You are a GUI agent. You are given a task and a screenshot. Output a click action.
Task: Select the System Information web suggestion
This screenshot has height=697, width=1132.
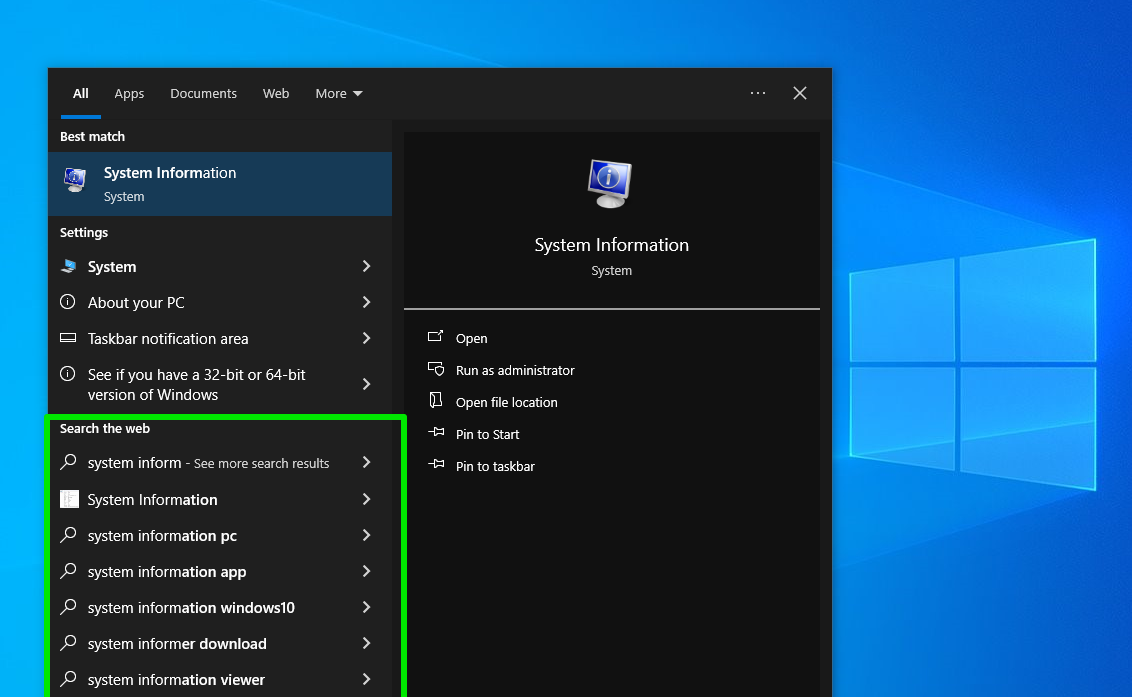[220, 499]
